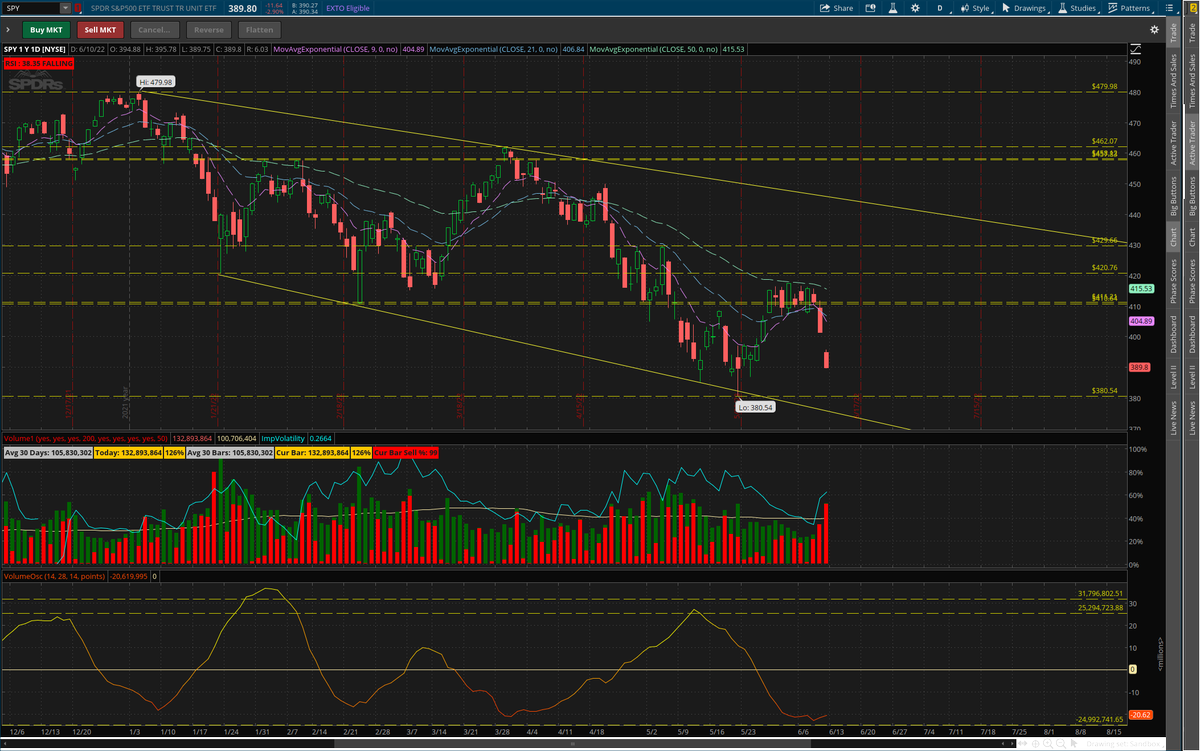Select inner-column Times And Sales tab
The width and height of the screenshot is (1200, 751).
[1174, 80]
